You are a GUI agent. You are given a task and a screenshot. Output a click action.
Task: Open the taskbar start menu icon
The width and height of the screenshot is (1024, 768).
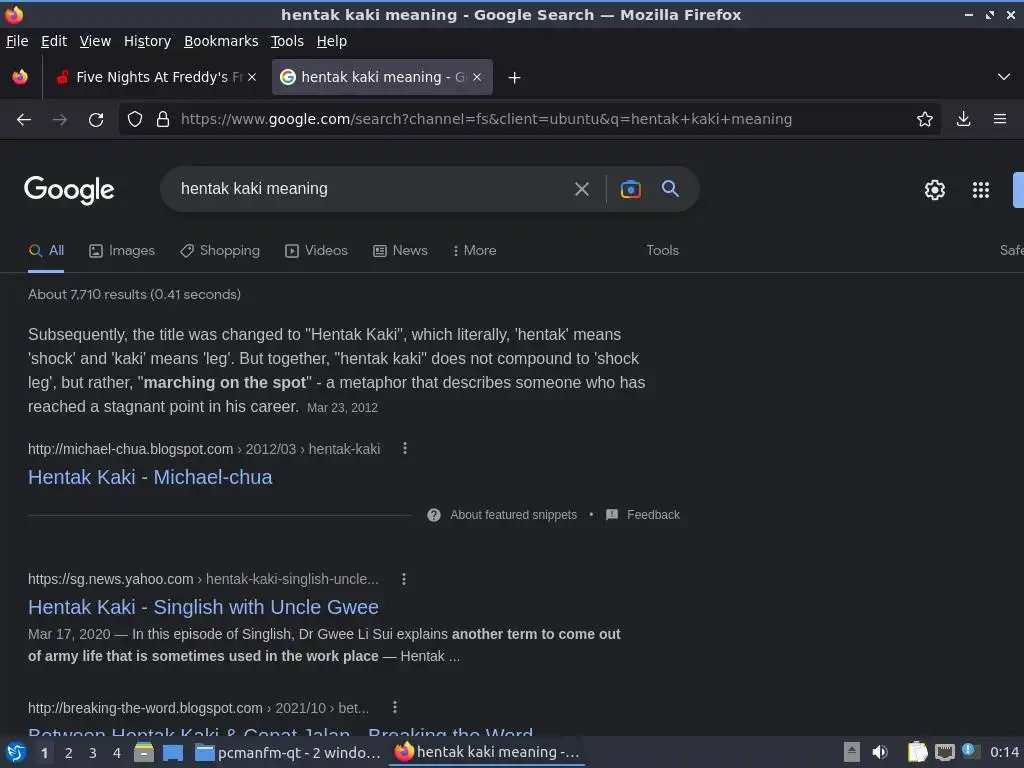point(16,752)
